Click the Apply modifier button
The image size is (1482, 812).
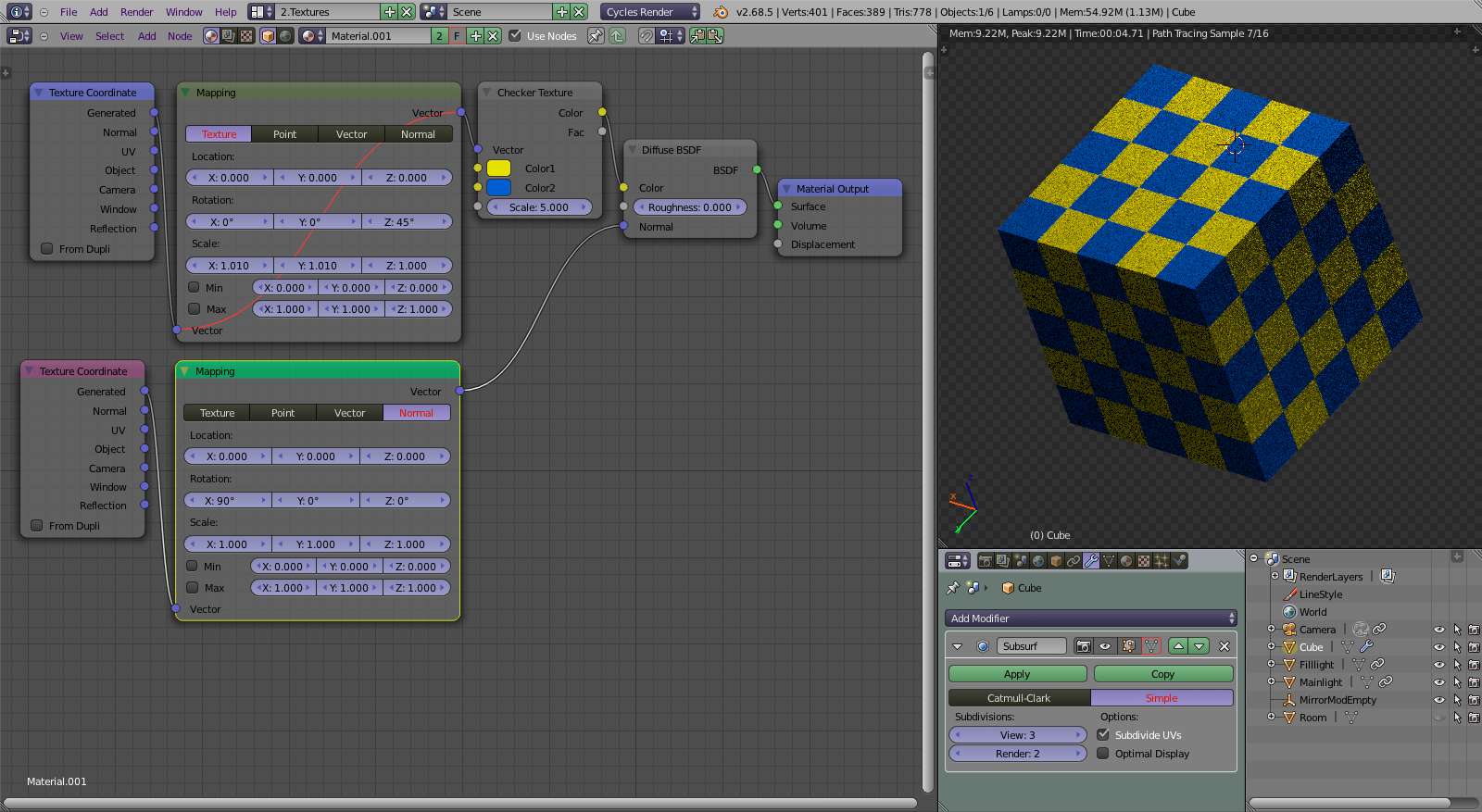point(1017,674)
